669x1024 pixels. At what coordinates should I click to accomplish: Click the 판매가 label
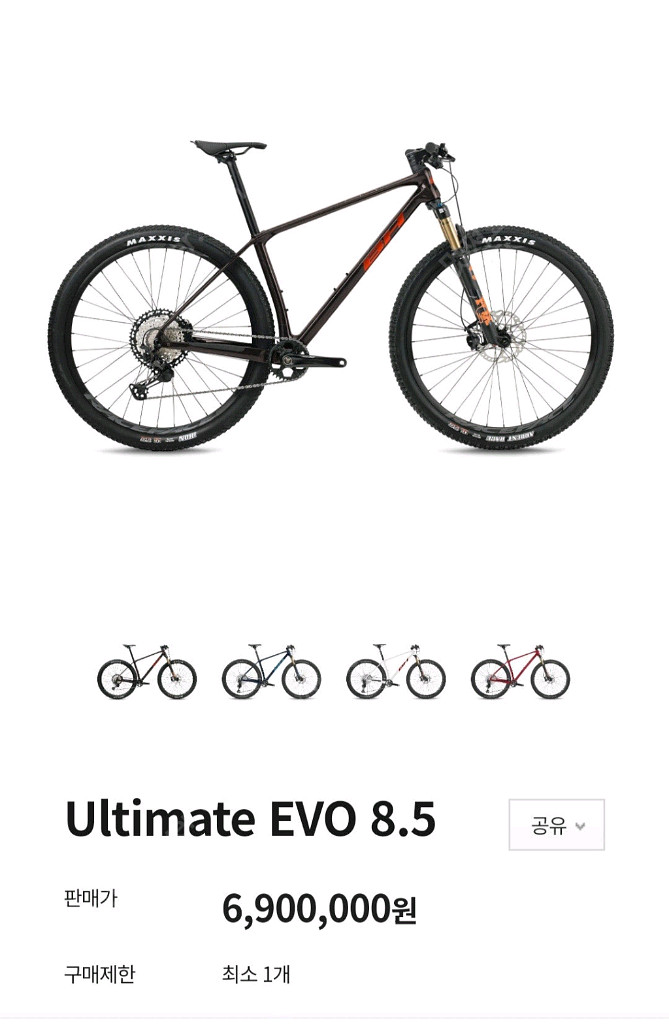click(90, 898)
